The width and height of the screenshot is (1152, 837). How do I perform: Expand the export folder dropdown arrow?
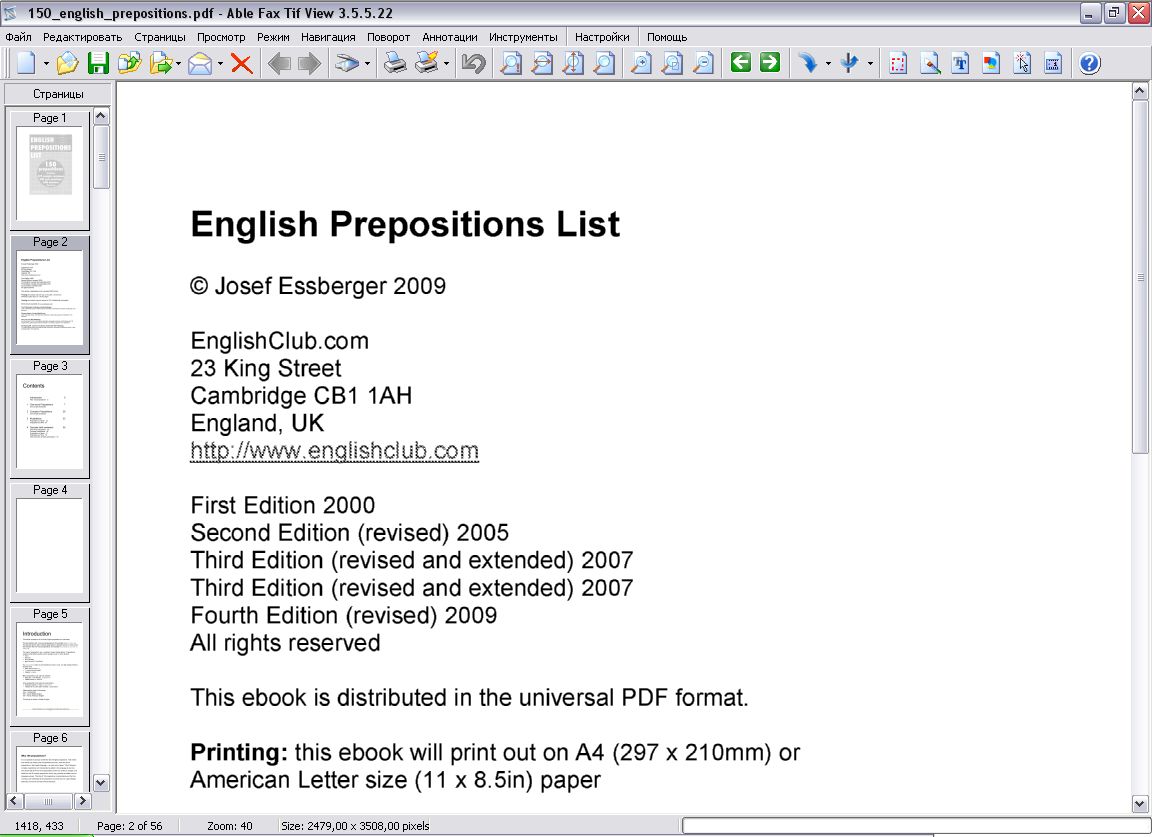pyautogui.click(x=178, y=64)
